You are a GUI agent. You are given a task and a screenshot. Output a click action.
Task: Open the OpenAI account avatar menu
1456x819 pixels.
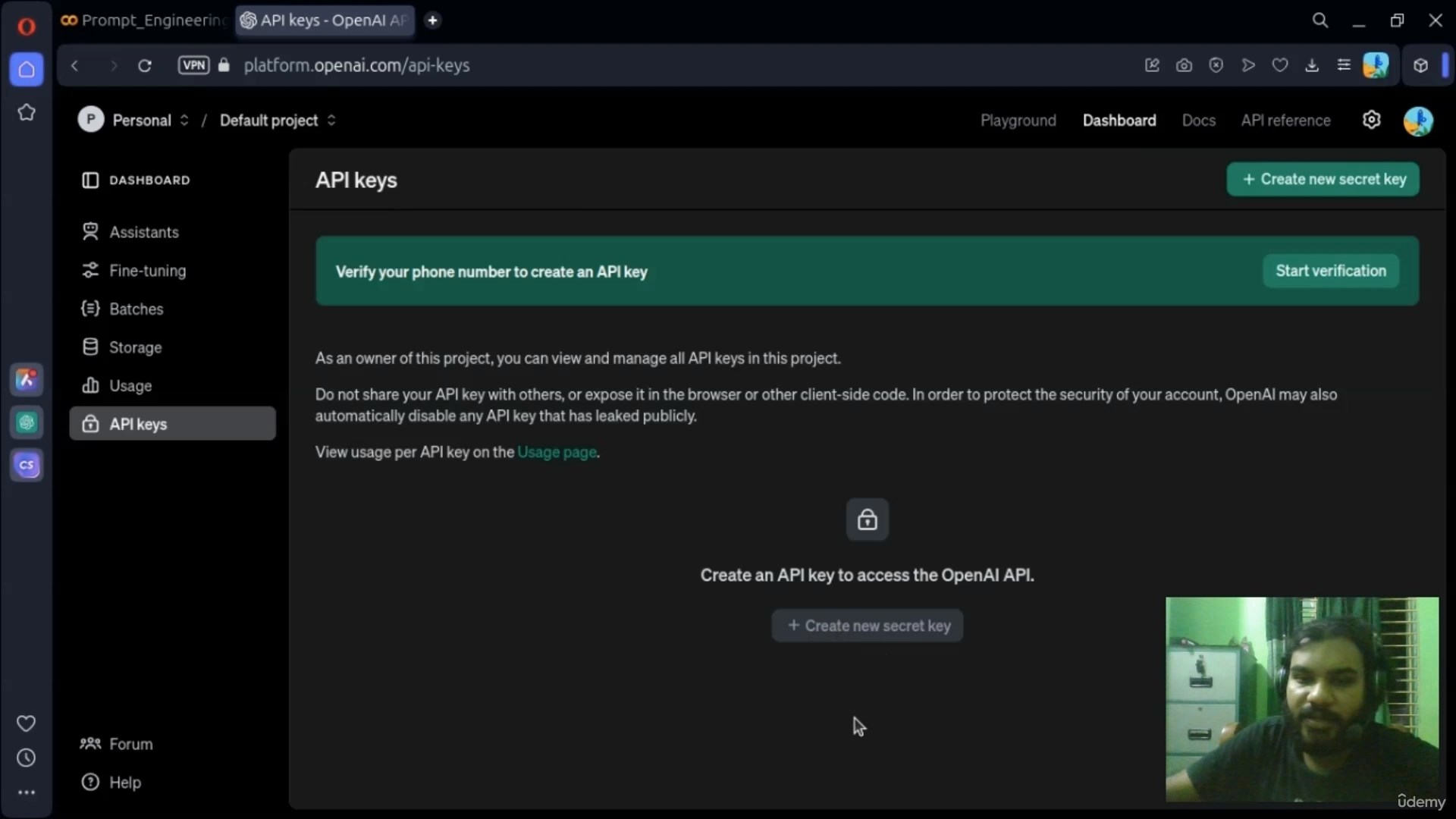[1418, 121]
